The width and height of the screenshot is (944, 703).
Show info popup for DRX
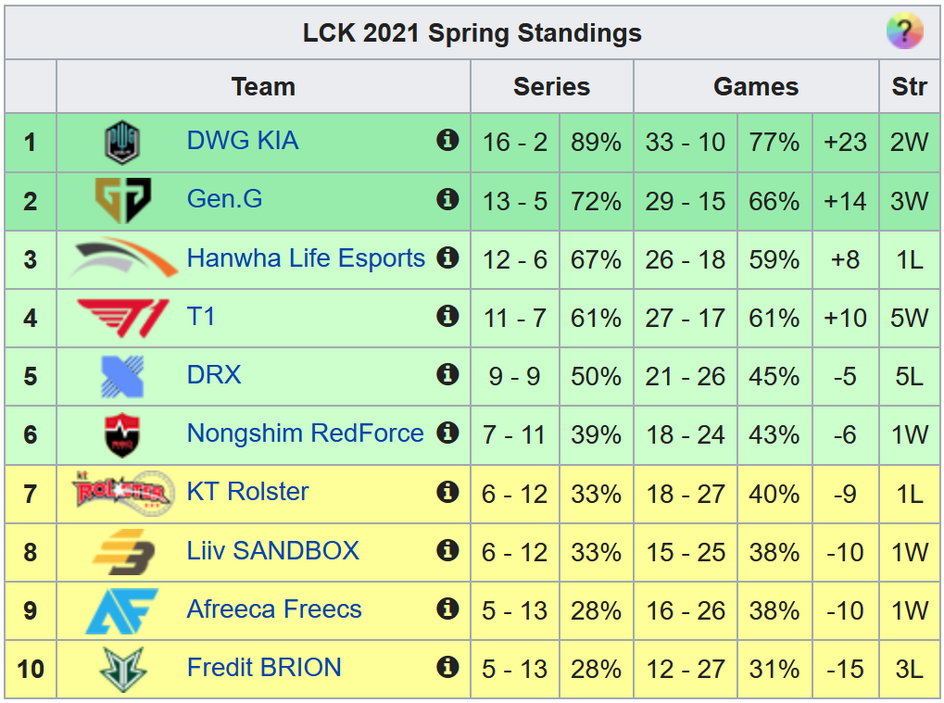click(447, 374)
